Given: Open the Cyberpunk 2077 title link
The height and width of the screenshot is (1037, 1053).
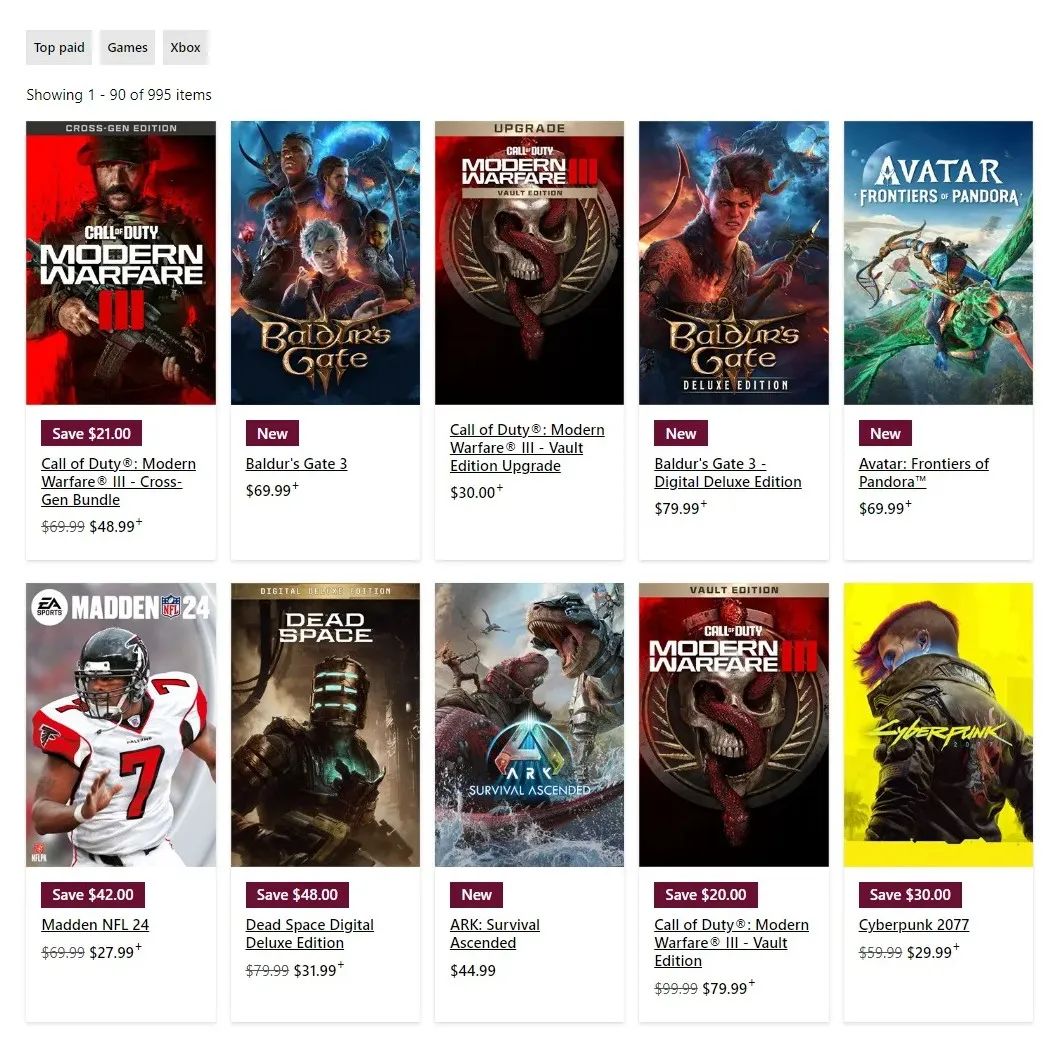Looking at the screenshot, I should (x=914, y=925).
